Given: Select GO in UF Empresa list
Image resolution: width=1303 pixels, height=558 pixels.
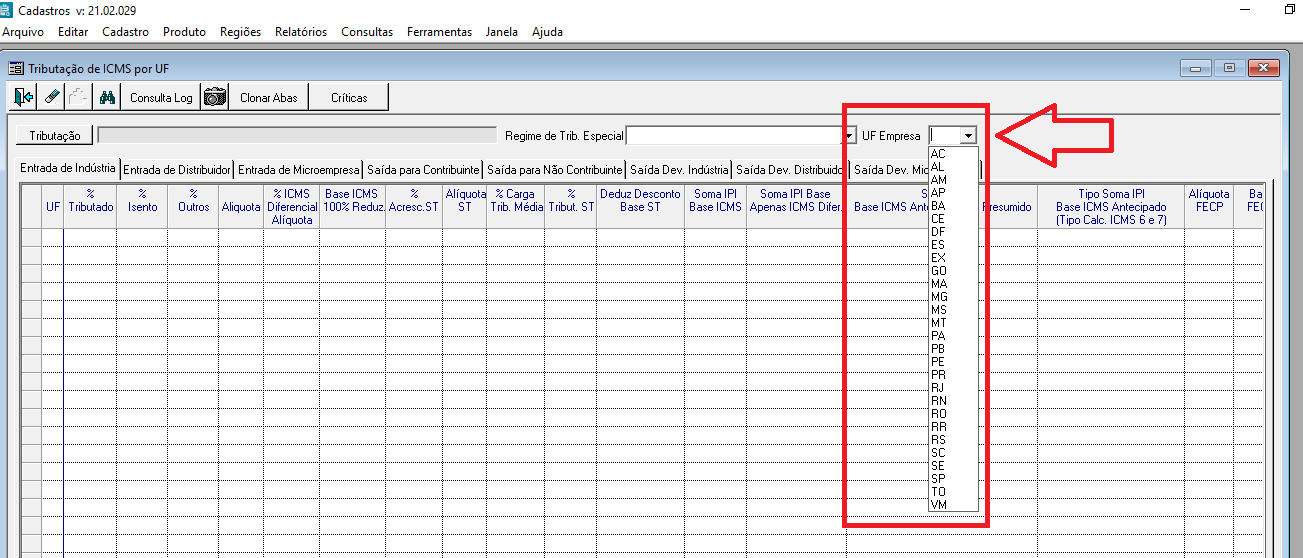Looking at the screenshot, I should 953,271.
